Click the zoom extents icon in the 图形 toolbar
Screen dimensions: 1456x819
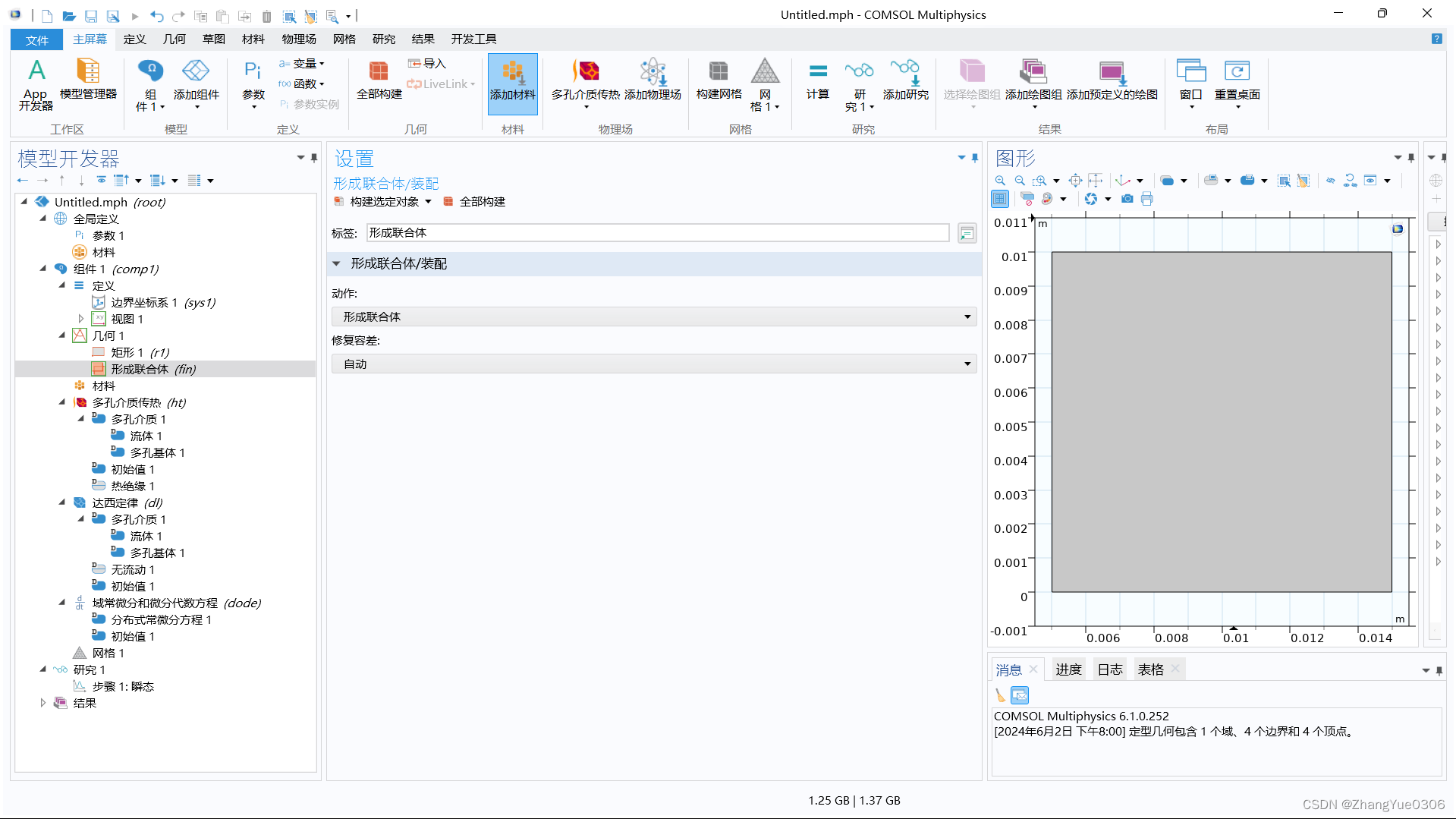coord(1075,181)
